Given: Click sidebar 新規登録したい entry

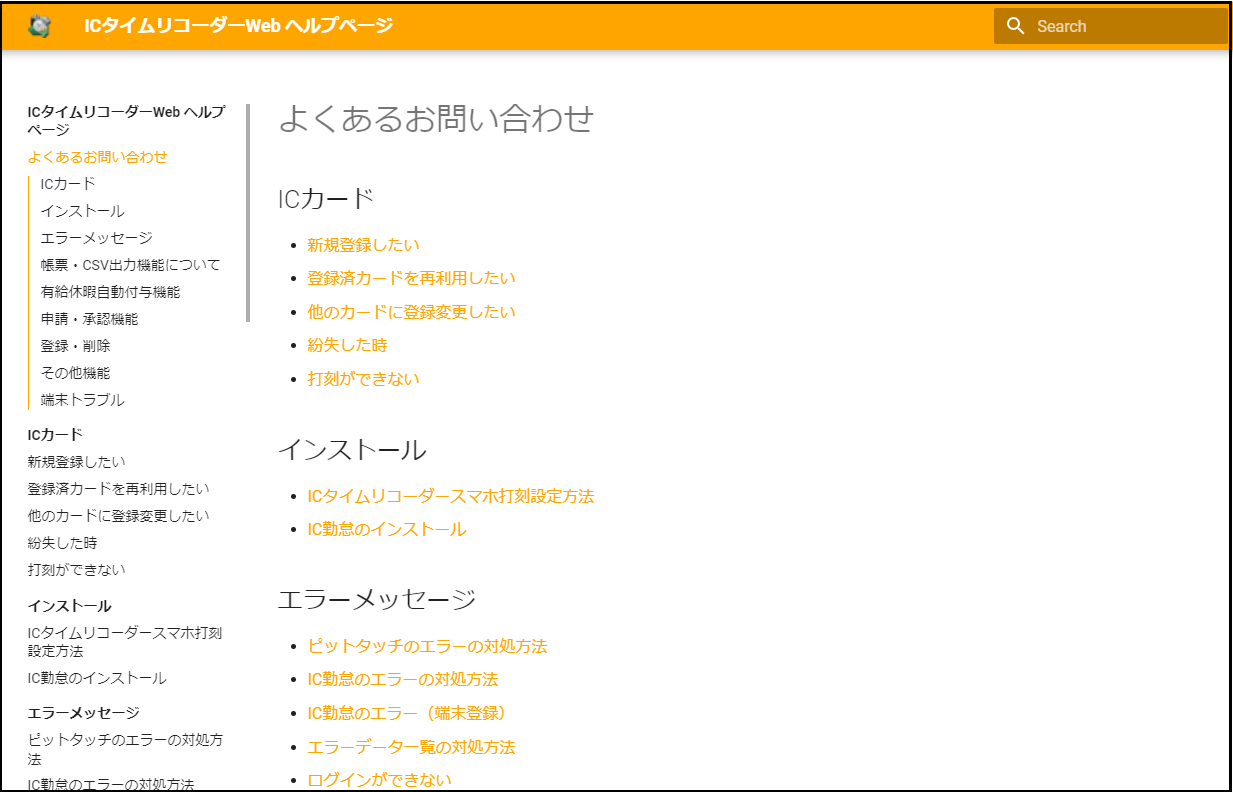Looking at the screenshot, I should click(x=77, y=462).
